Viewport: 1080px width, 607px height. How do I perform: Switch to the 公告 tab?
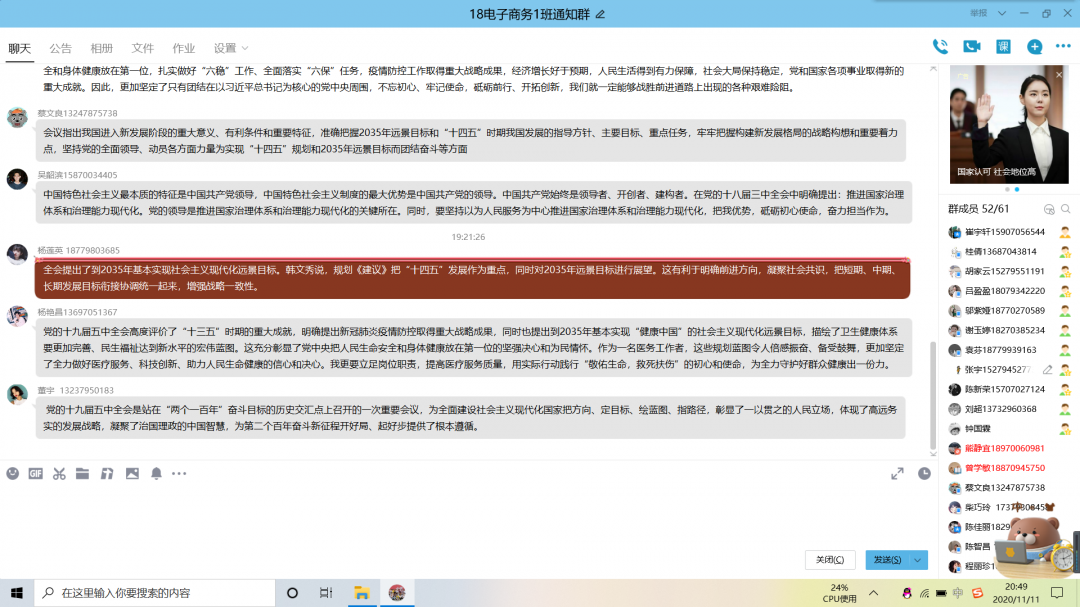[x=60, y=48]
